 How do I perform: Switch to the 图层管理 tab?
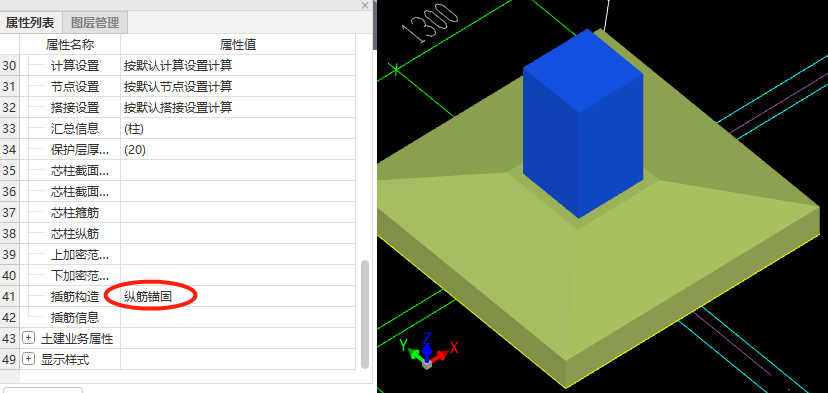pyautogui.click(x=95, y=23)
